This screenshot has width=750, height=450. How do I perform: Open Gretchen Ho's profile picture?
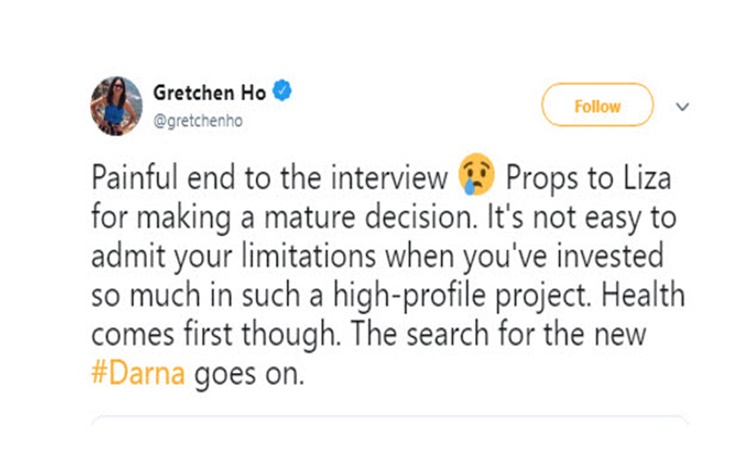click(x=117, y=106)
